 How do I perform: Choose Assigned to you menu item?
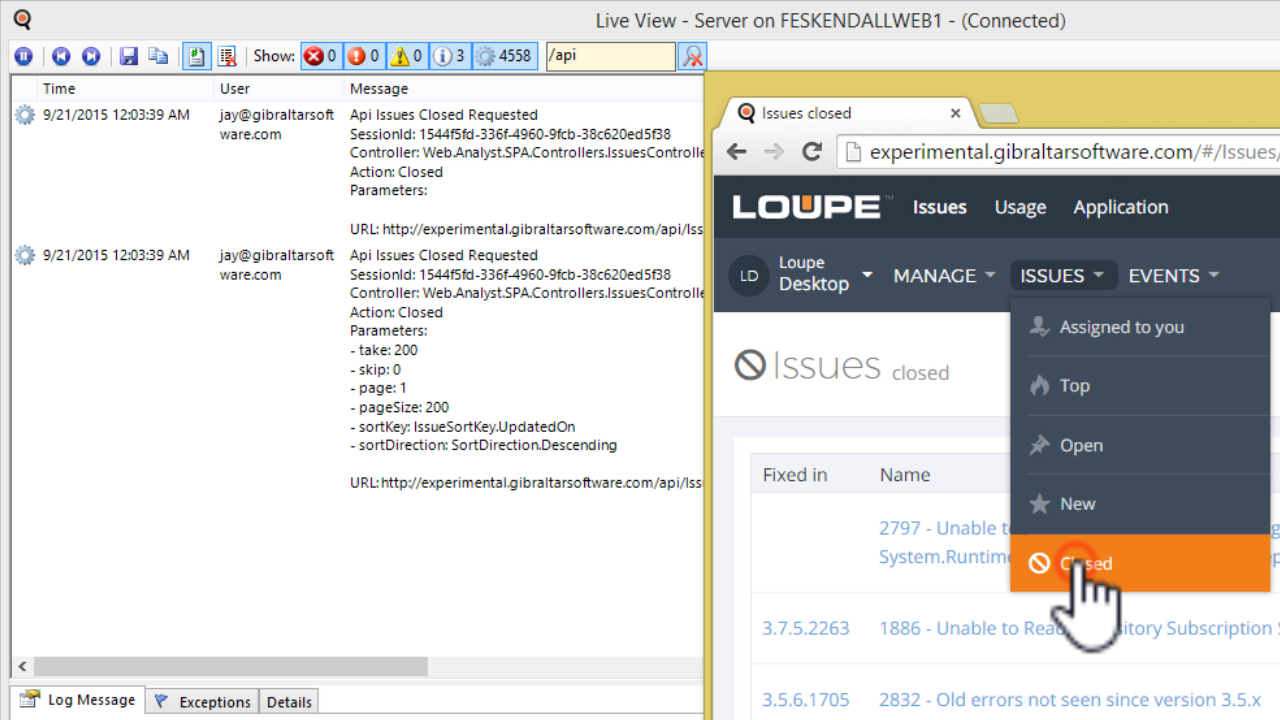pyautogui.click(x=1140, y=327)
